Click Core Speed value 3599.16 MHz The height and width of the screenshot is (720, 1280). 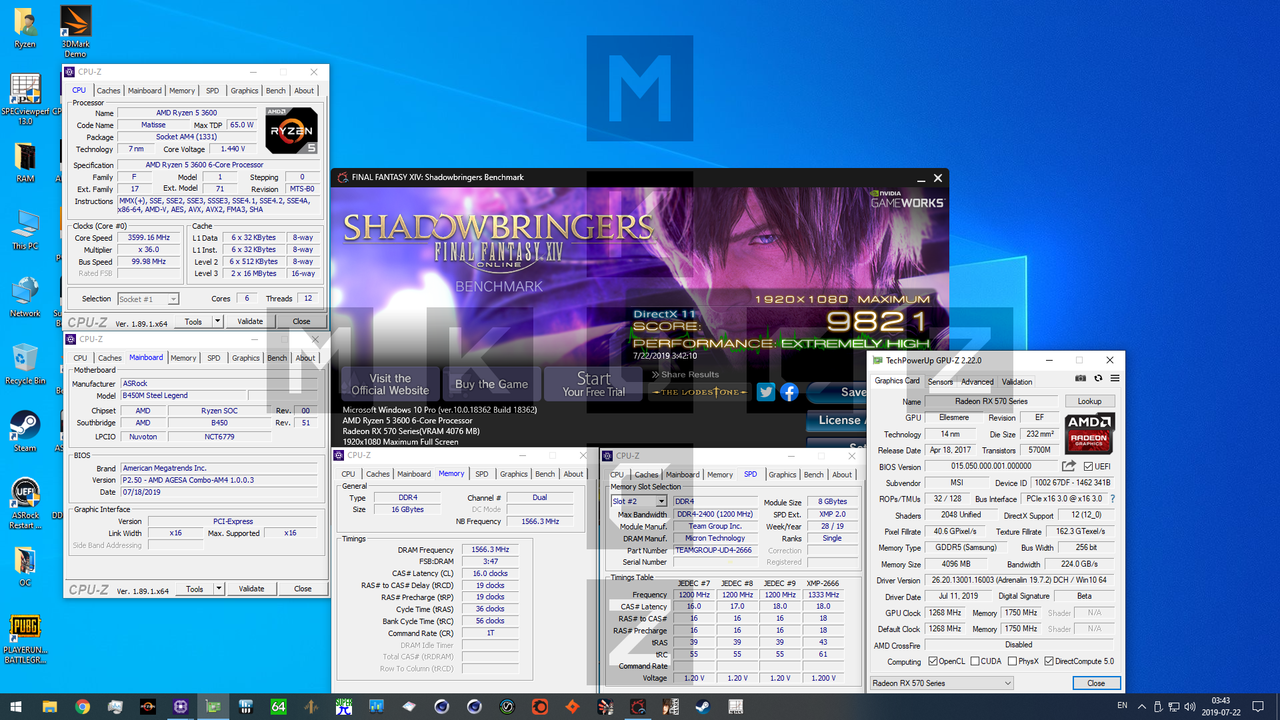(149, 238)
